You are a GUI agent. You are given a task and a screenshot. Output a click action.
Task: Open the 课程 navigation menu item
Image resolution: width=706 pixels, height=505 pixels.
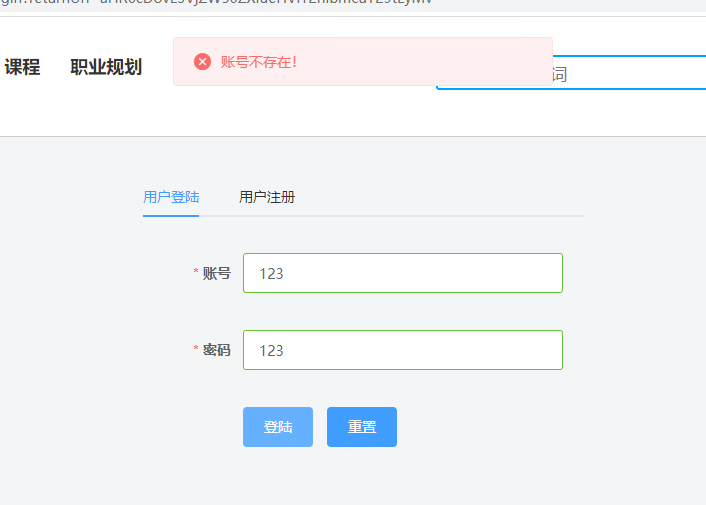click(x=23, y=67)
